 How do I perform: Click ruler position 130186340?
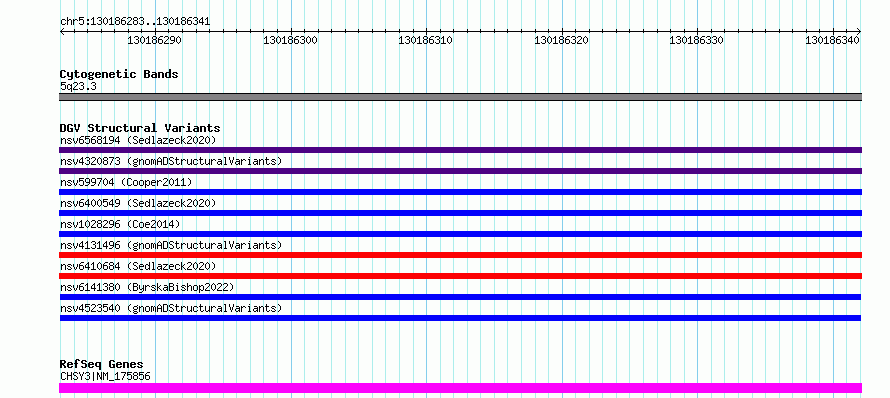(x=833, y=40)
